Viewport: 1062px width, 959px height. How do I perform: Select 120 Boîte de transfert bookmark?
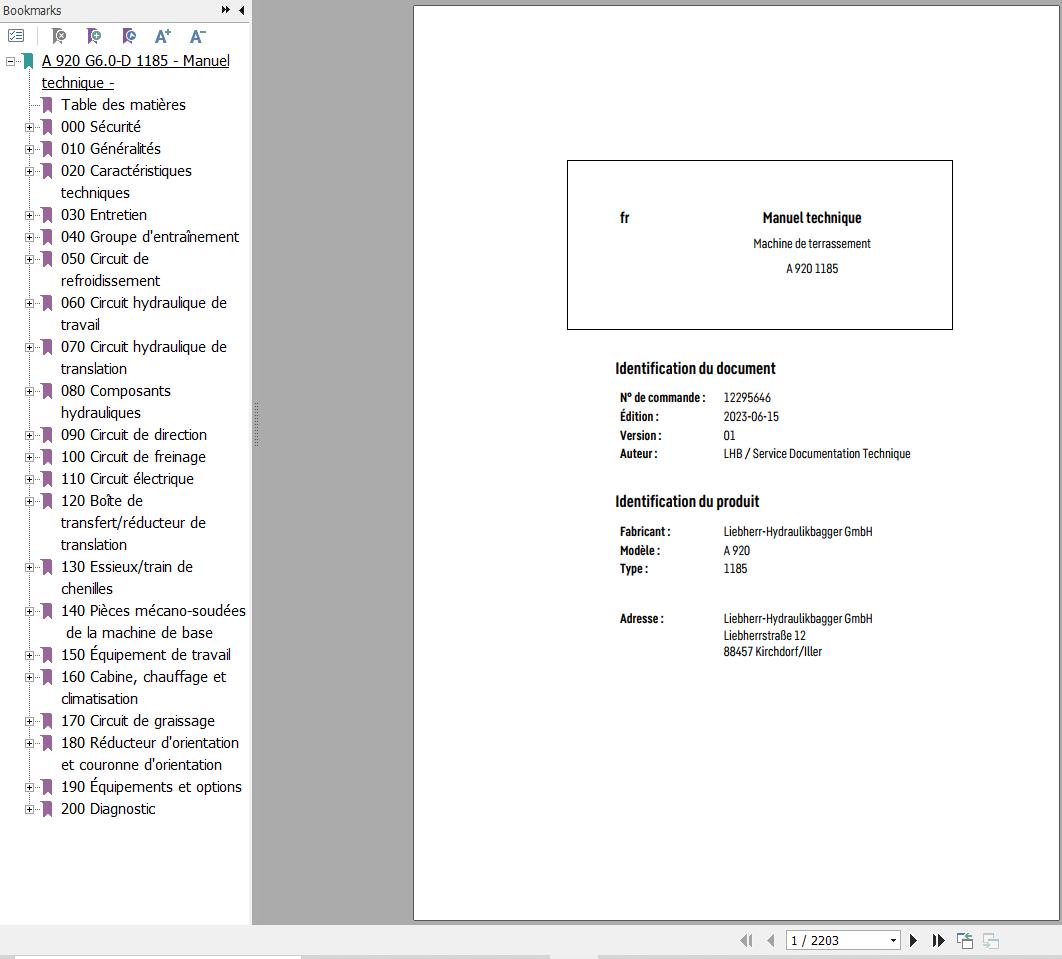coord(133,523)
